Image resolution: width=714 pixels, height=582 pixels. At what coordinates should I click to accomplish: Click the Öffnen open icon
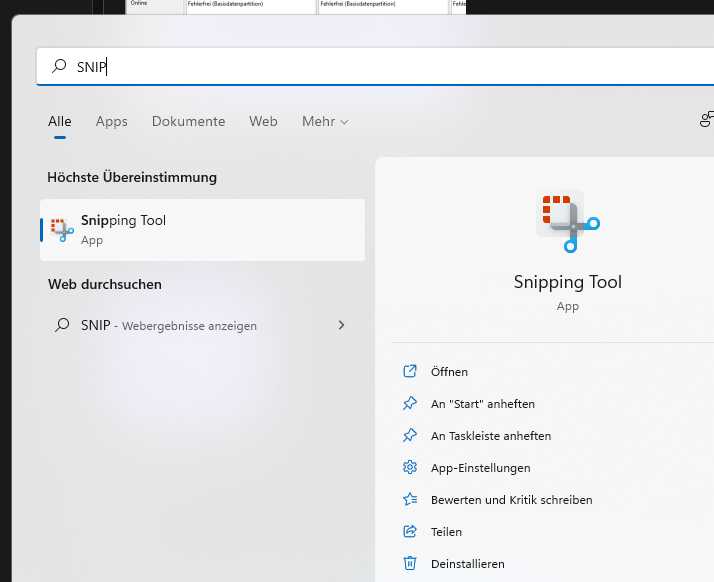[x=410, y=372]
